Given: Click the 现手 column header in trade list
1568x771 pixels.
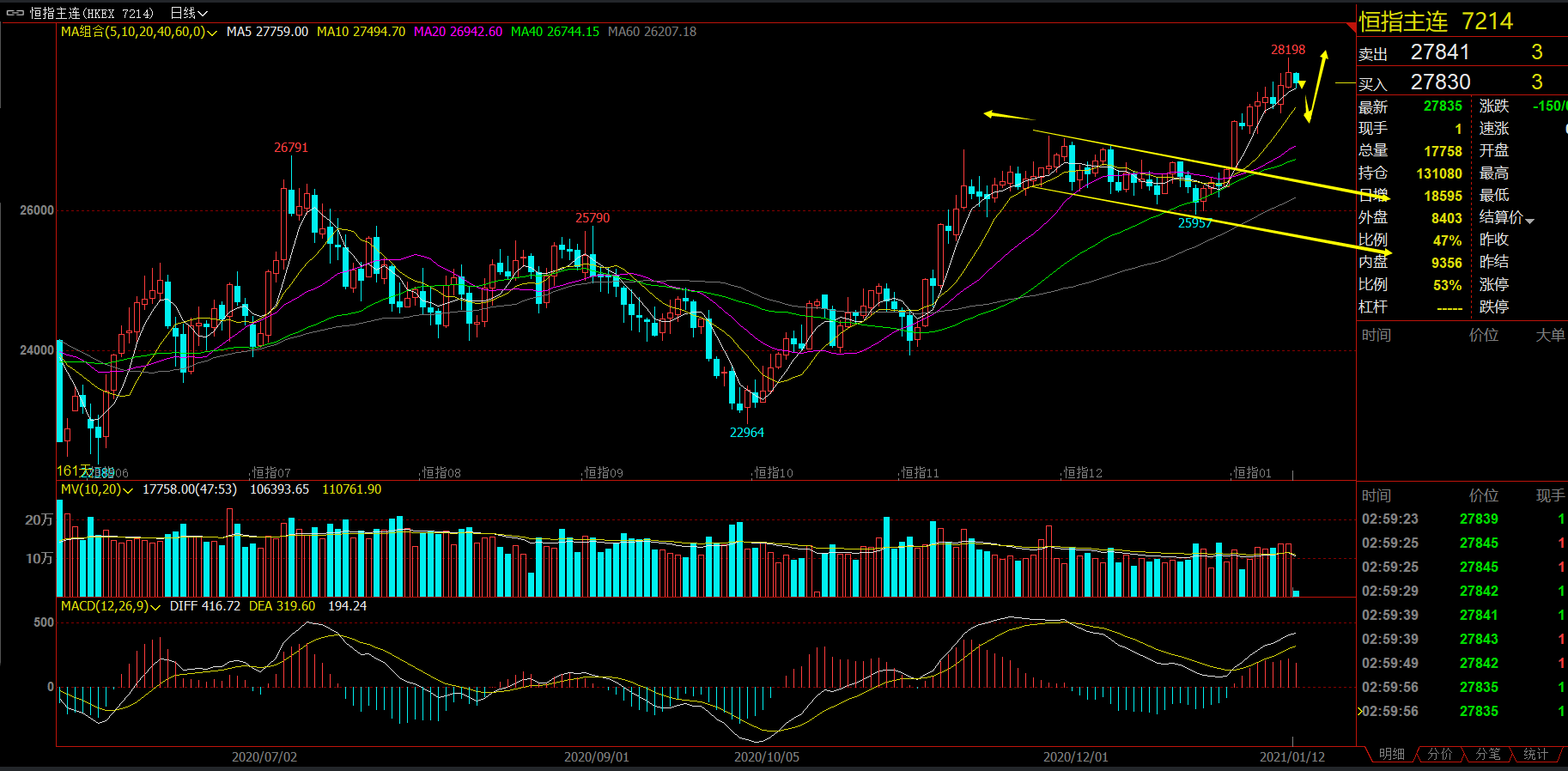Looking at the screenshot, I should tap(1550, 495).
